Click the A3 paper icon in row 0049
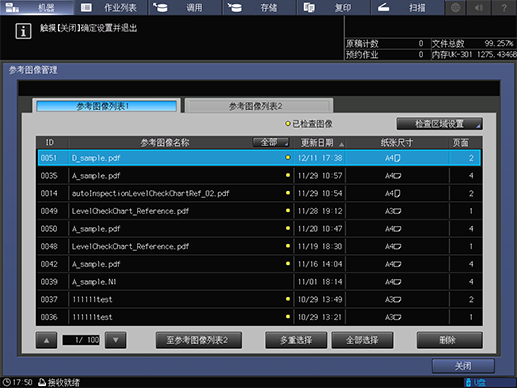The image size is (517, 388). pyautogui.click(x=397, y=211)
